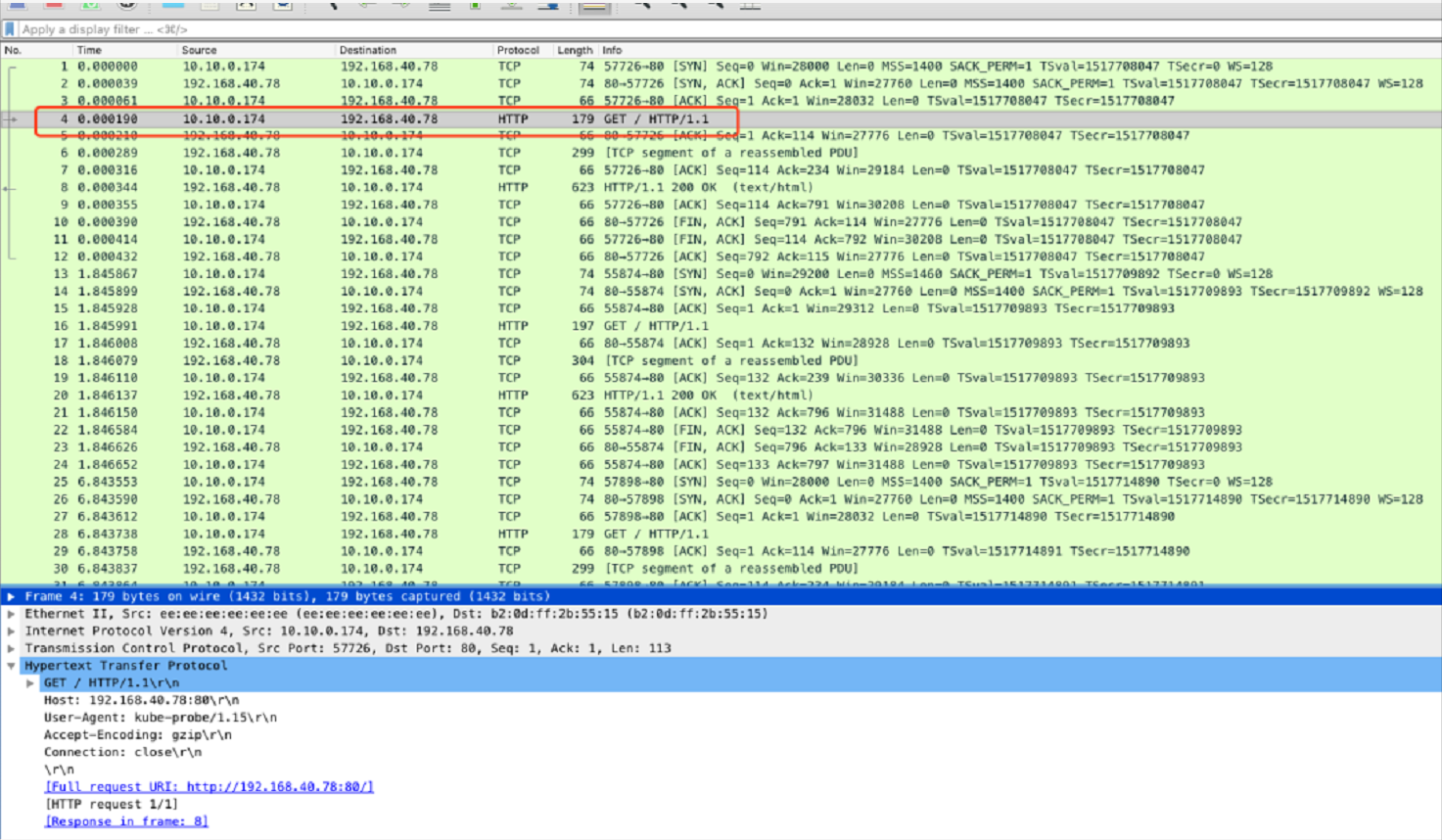Viewport: 1442px width, 840px height.
Task: Start capture with the blue shark fin icon
Action: (x=17, y=5)
